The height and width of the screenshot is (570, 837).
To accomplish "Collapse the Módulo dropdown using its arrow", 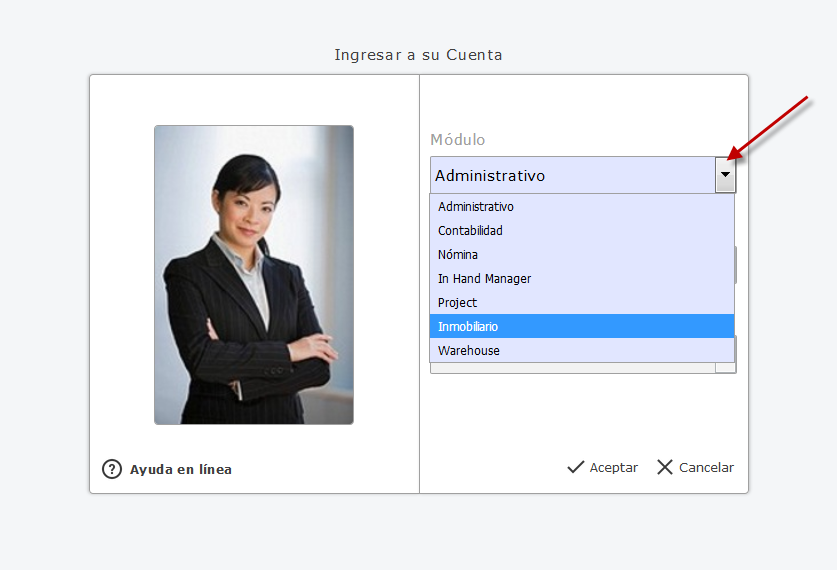I will point(725,175).
